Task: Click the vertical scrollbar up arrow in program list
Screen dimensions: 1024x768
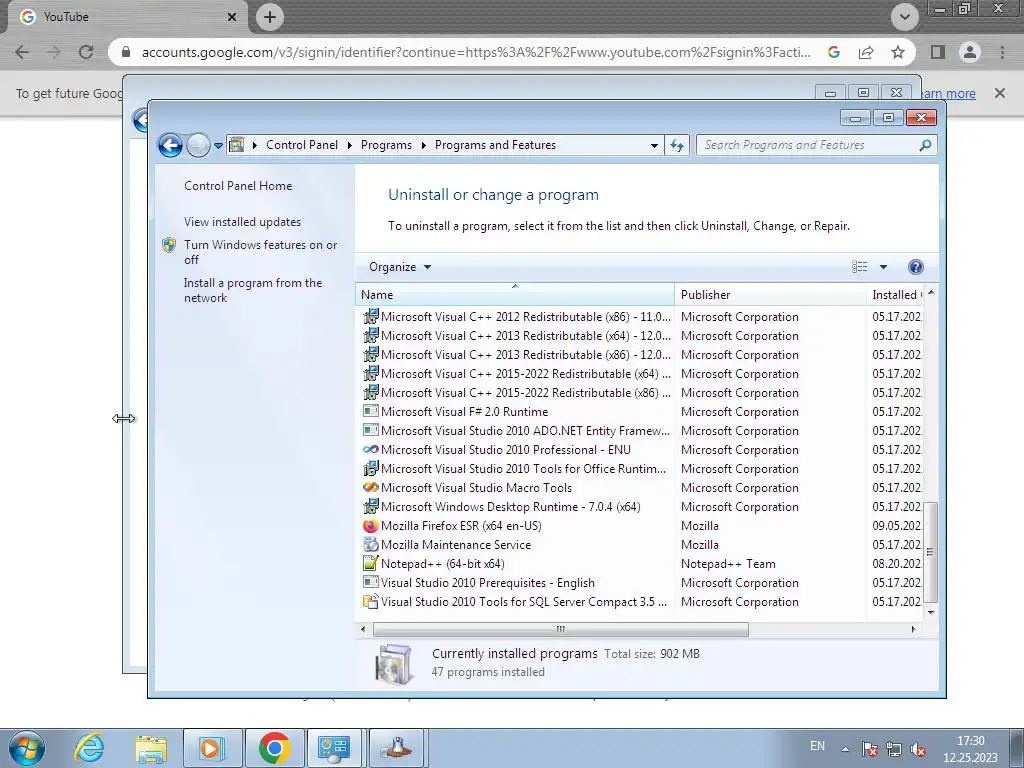Action: [931, 293]
